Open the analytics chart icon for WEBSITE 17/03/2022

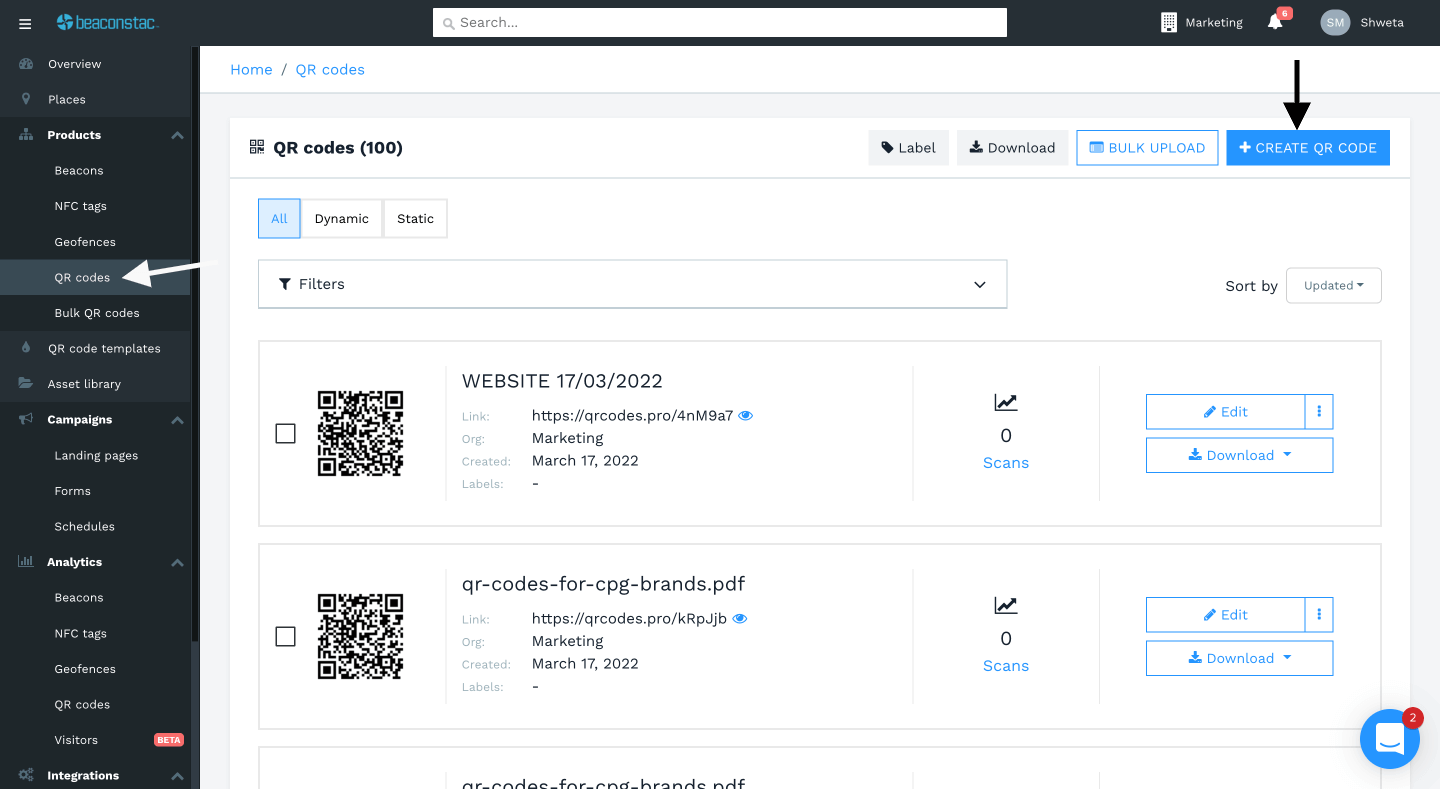pos(1005,403)
